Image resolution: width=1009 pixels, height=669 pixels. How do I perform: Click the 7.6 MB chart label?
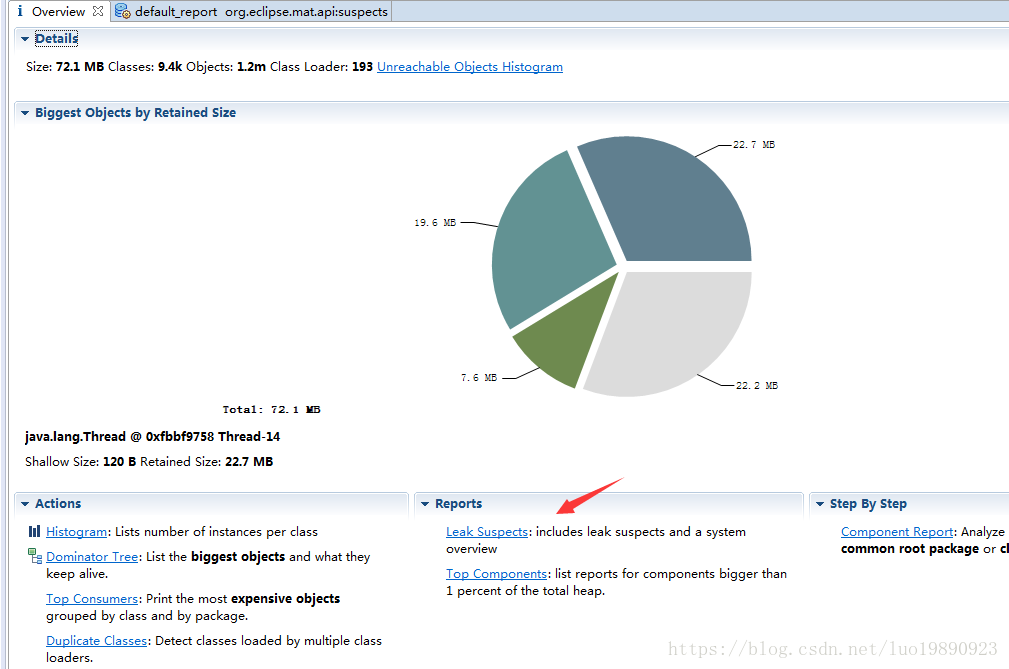479,378
